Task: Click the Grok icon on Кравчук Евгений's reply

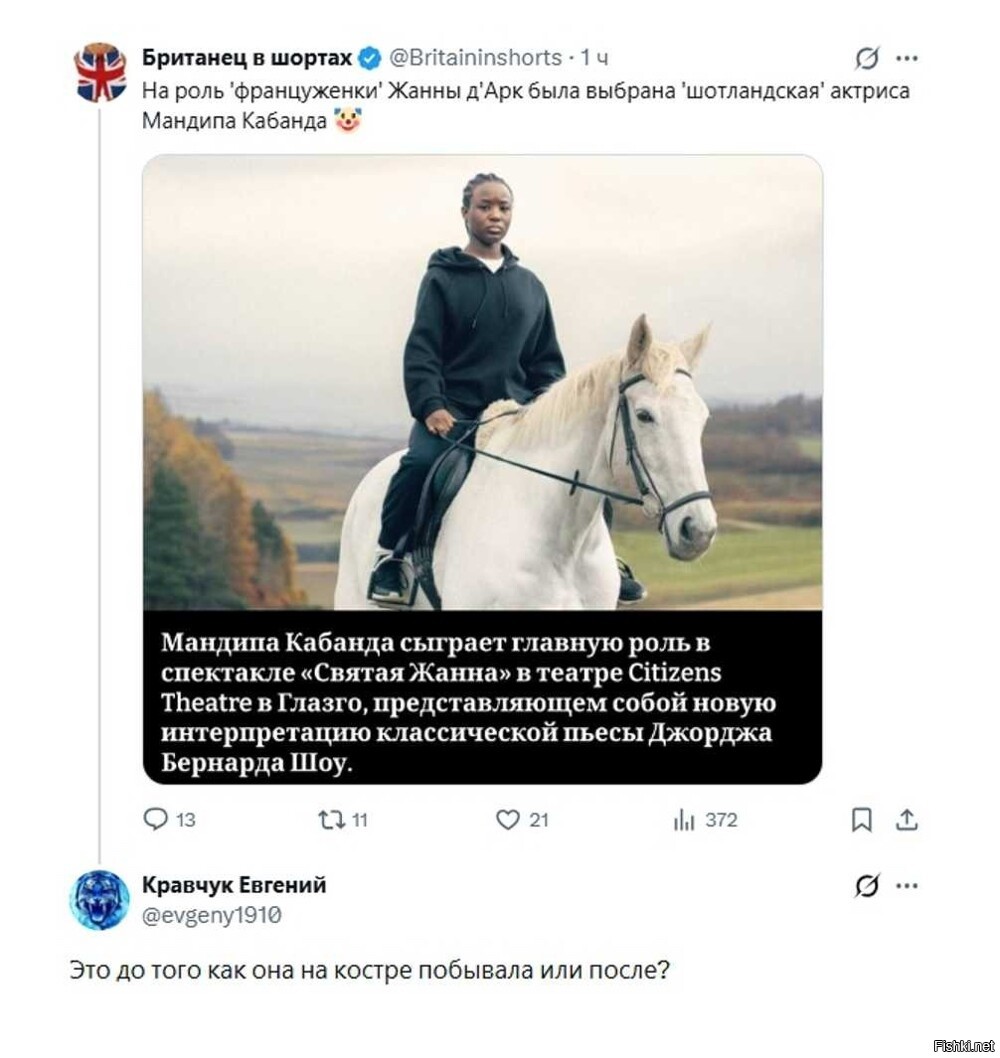Action: (867, 885)
